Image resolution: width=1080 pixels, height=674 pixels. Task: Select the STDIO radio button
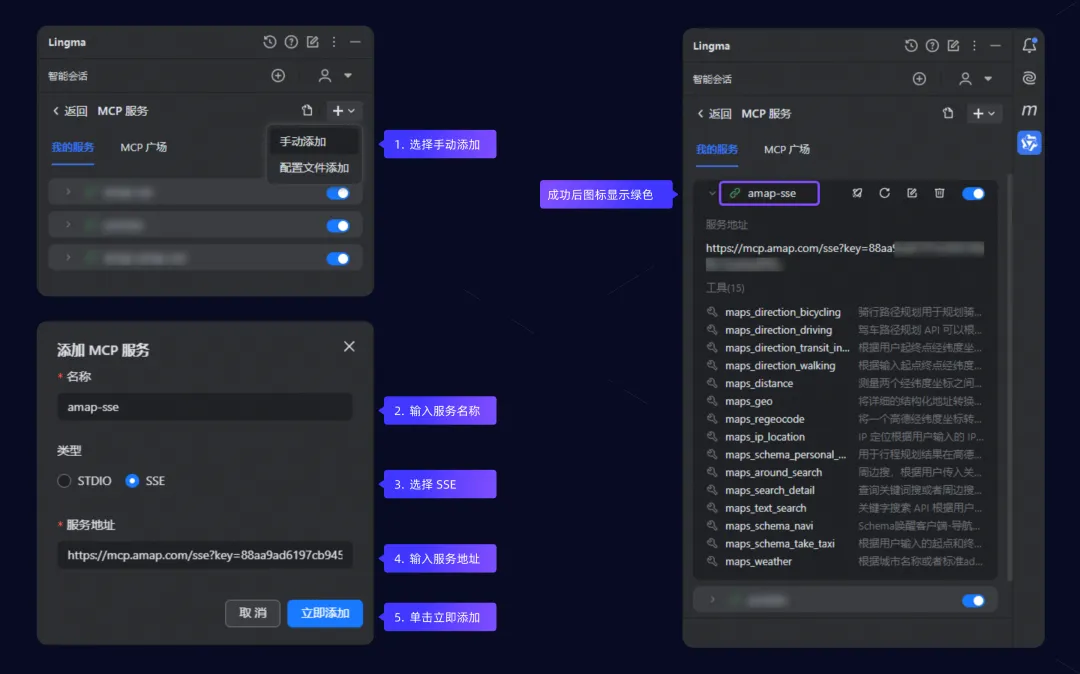click(x=64, y=481)
